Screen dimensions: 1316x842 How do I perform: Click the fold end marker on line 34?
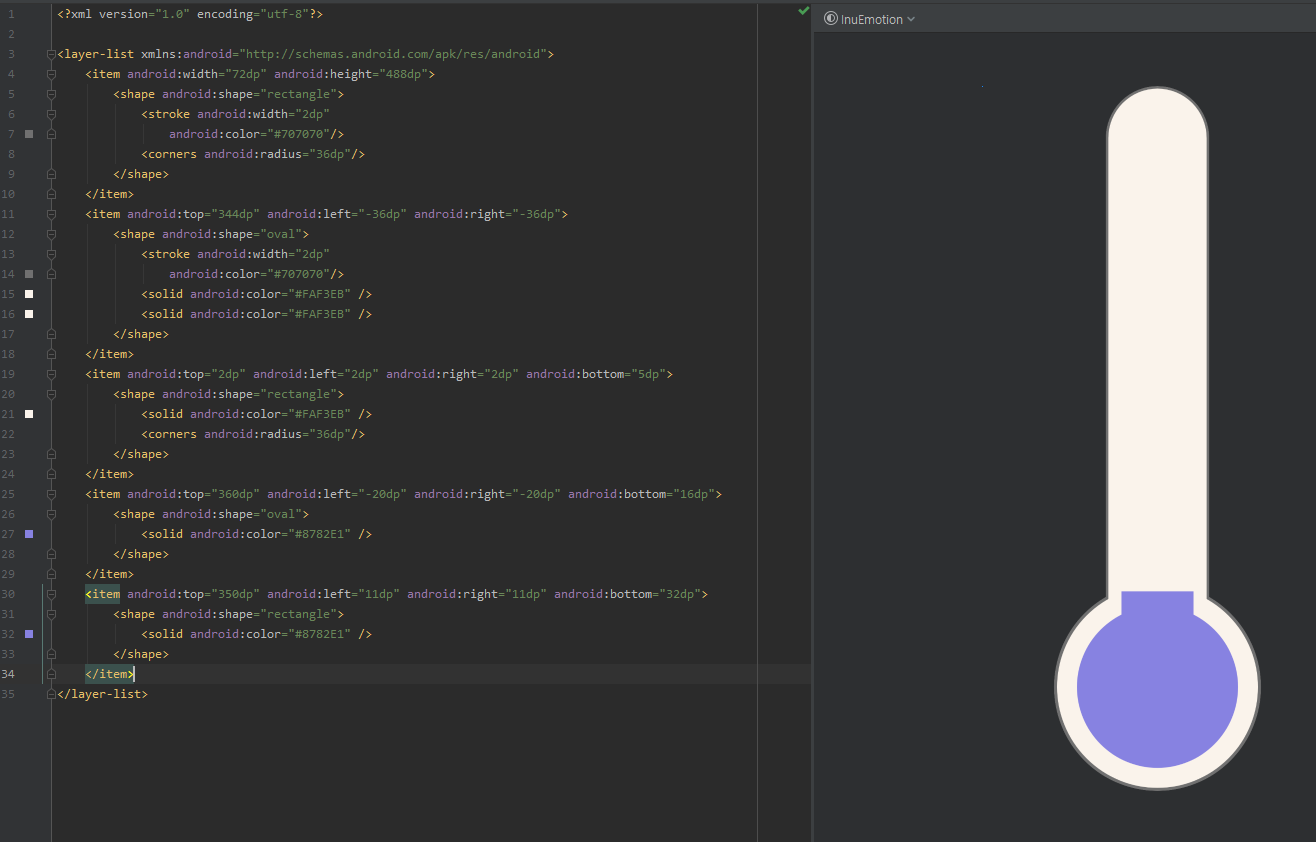[51, 674]
